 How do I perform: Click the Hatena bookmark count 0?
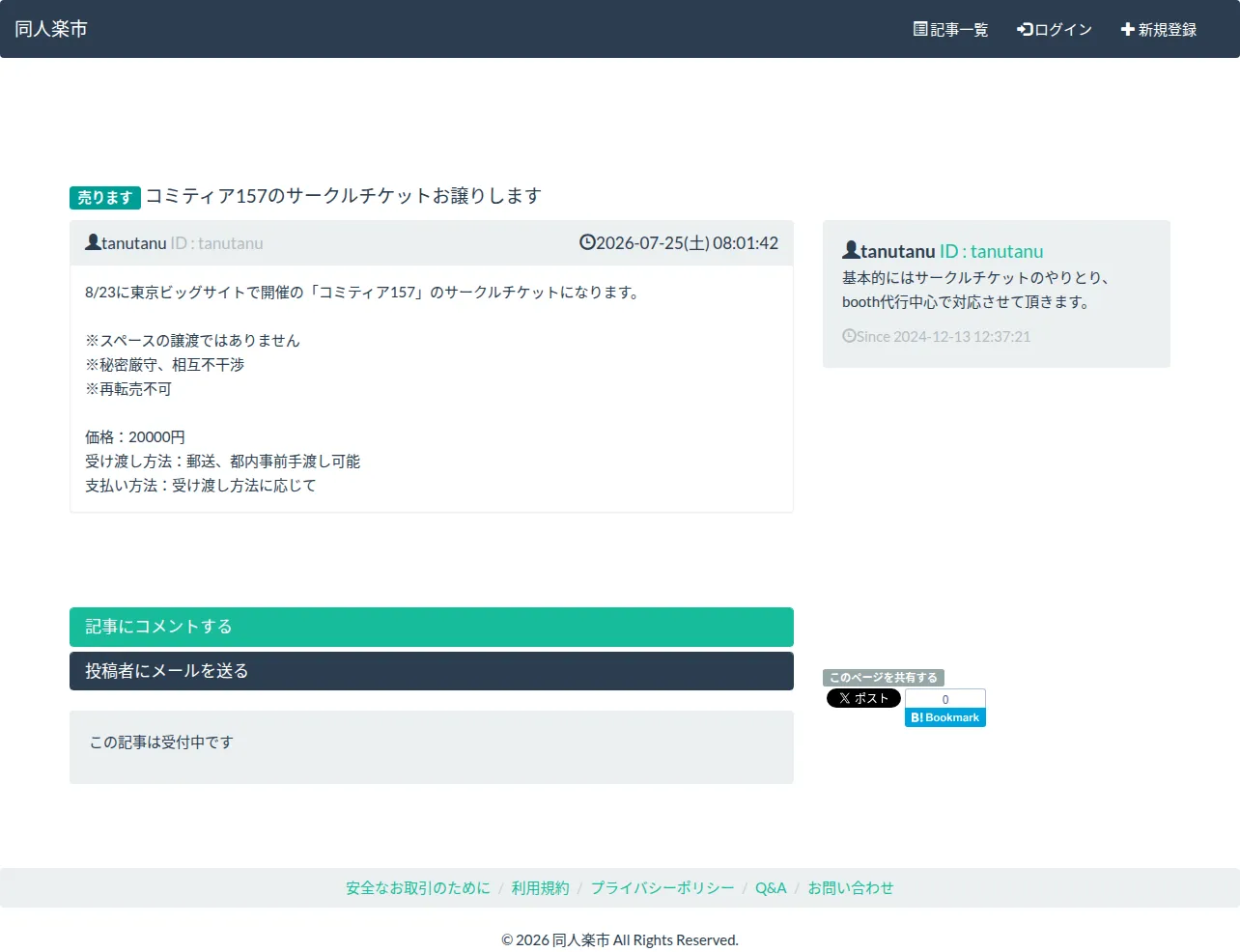pyautogui.click(x=945, y=699)
